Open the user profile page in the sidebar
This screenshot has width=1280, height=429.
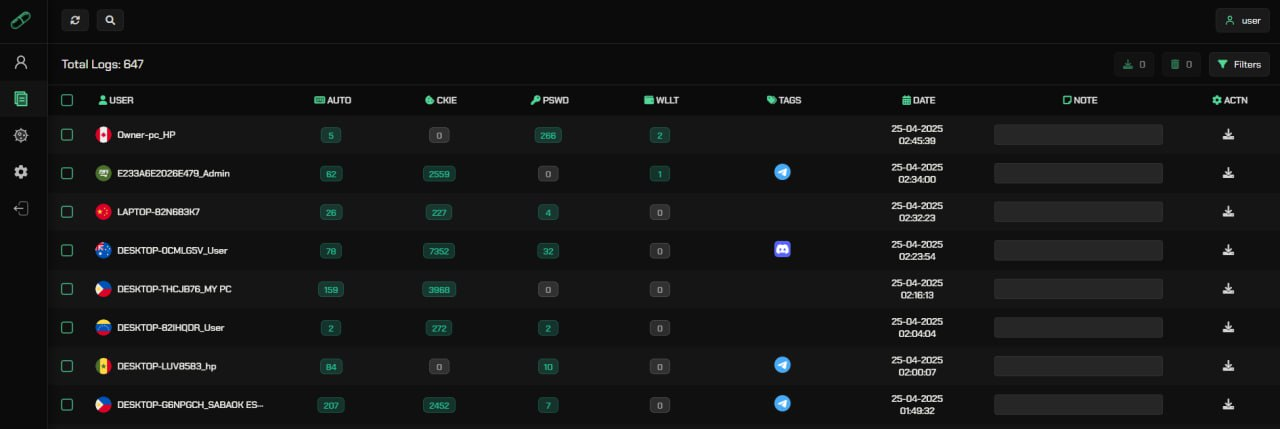click(x=21, y=62)
